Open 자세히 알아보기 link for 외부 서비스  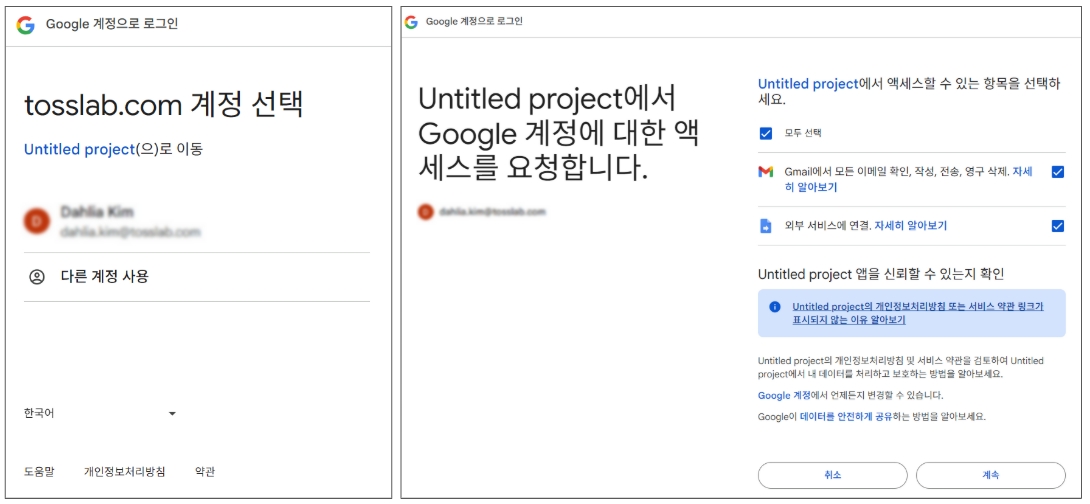[x=910, y=226]
